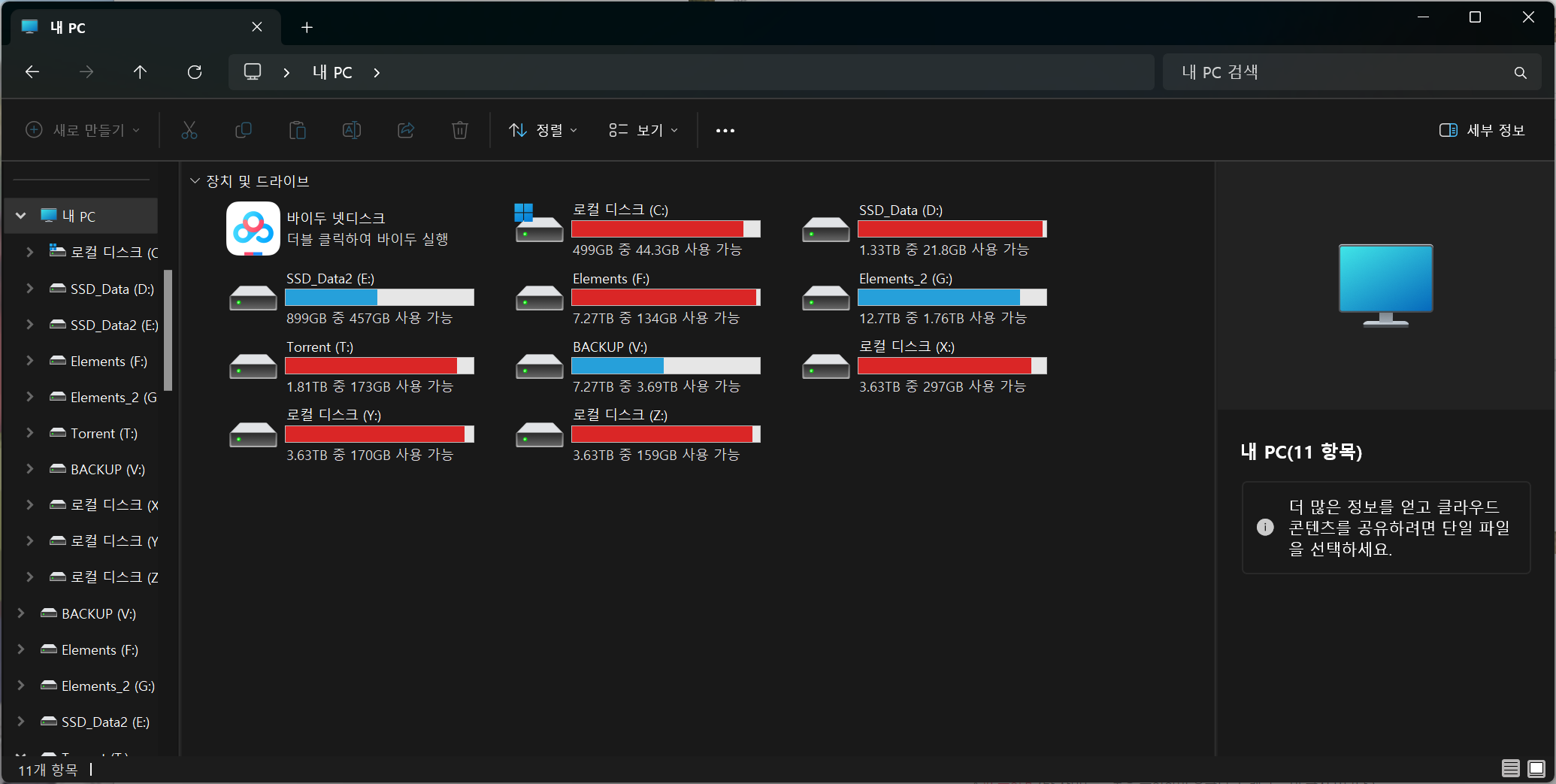Switch to large icons view in status bar
The image size is (1556, 784).
[x=1536, y=768]
